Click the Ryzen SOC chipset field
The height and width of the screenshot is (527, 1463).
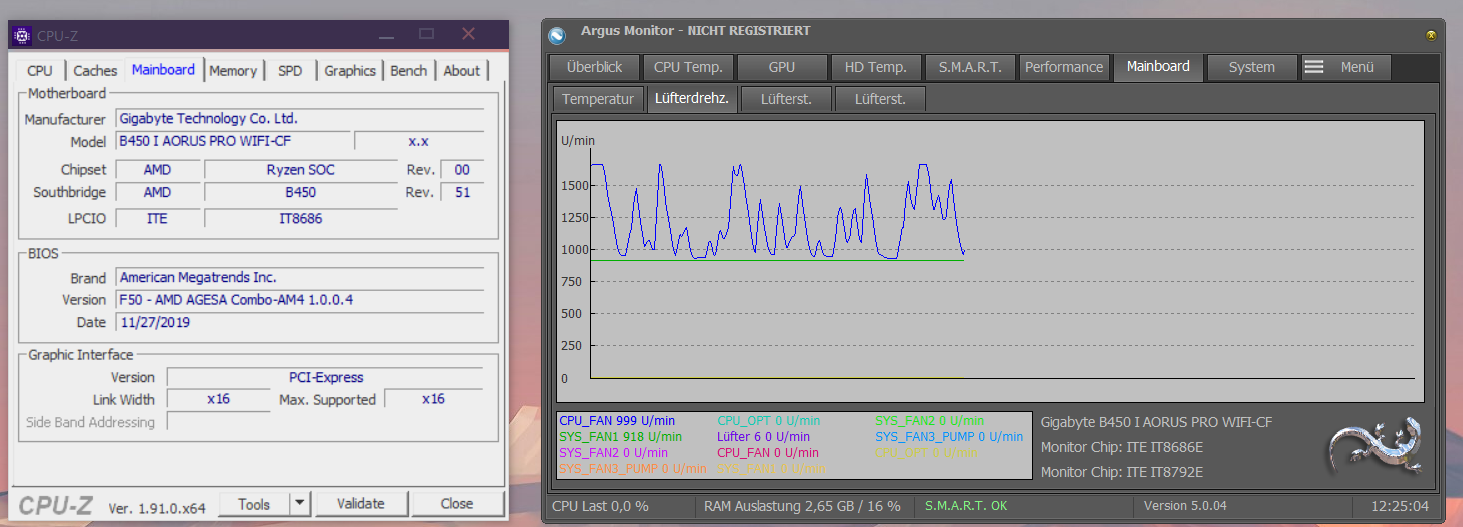tap(300, 169)
